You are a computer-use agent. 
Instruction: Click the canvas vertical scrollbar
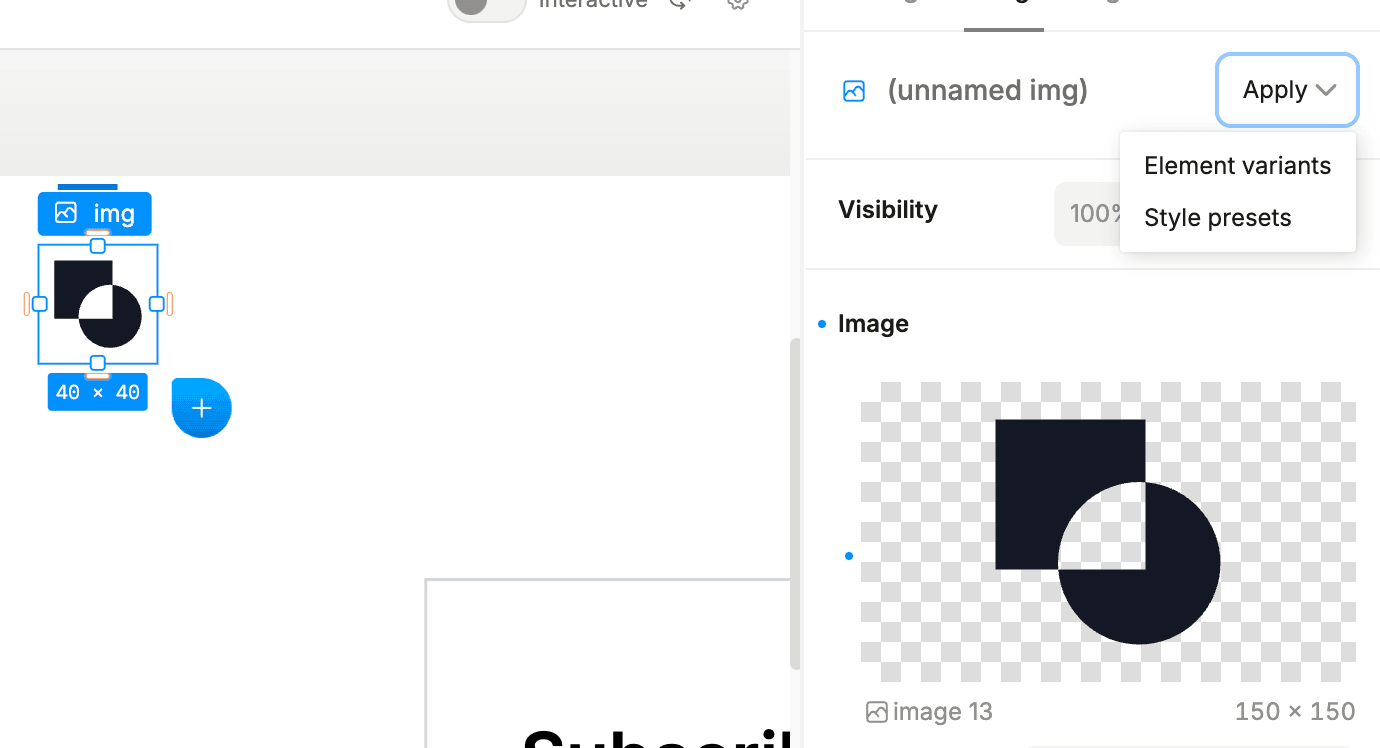click(x=795, y=504)
